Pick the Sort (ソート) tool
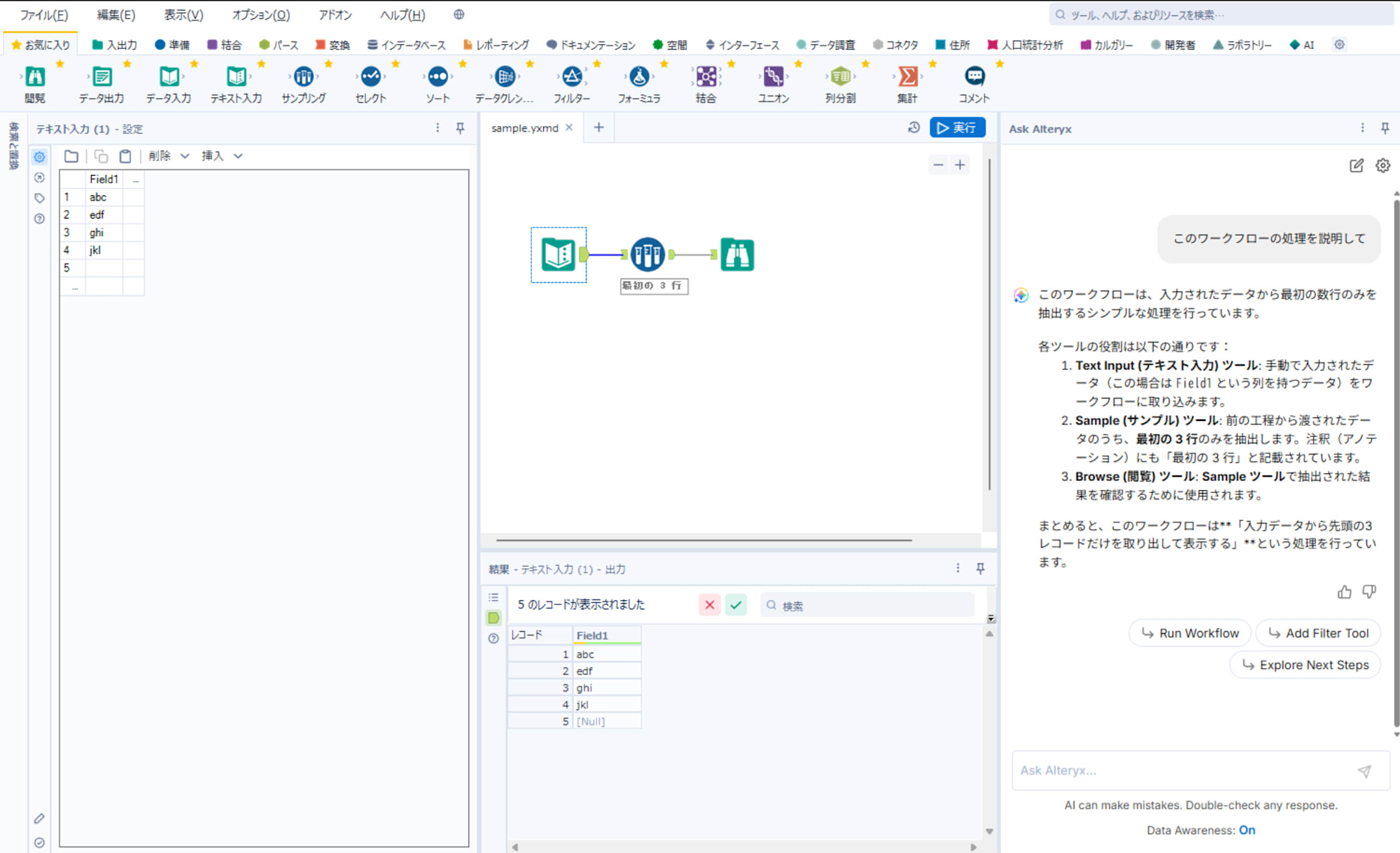This screenshot has width=1400, height=853. coord(437,83)
